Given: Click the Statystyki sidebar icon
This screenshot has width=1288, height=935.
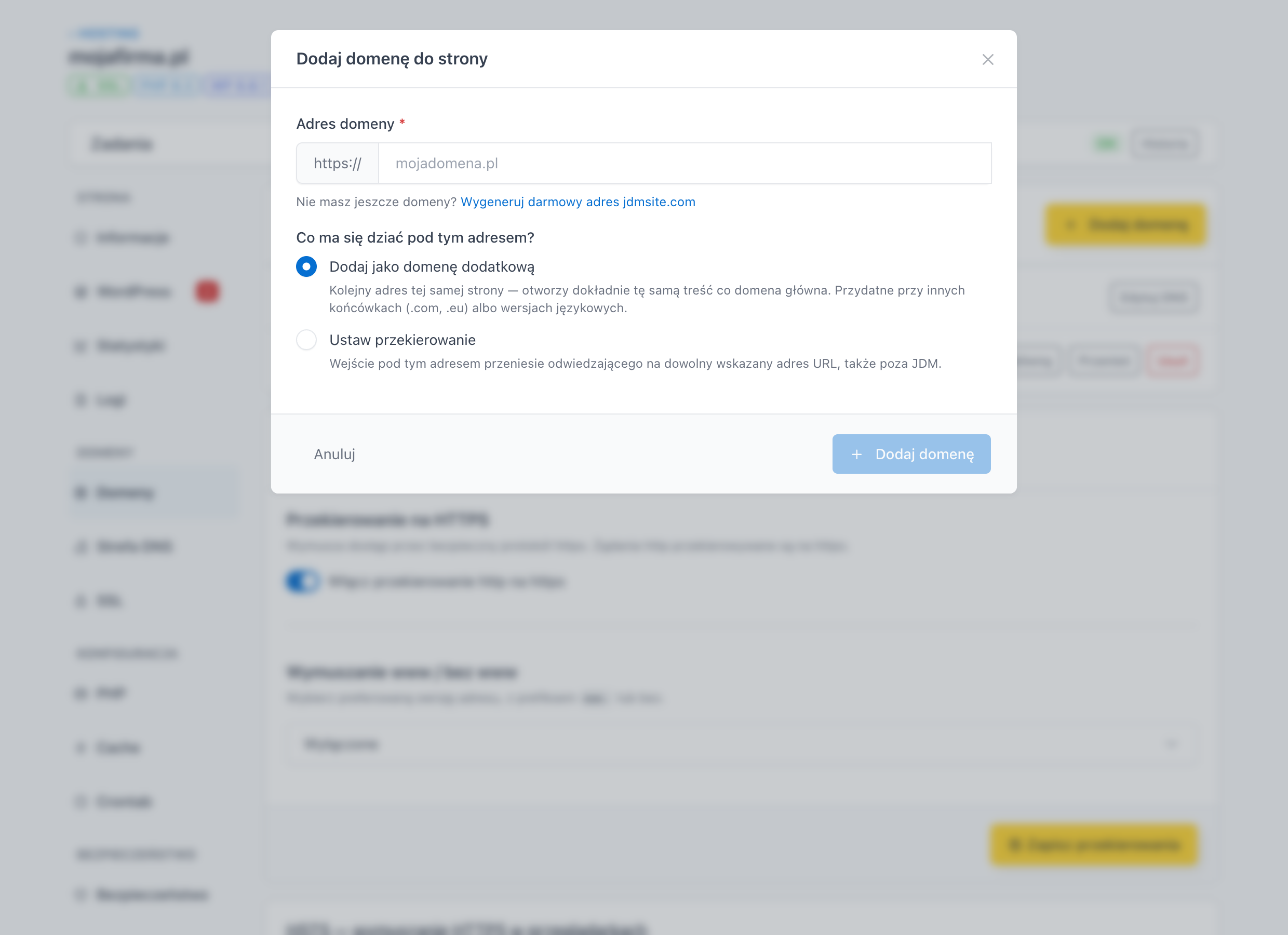Looking at the screenshot, I should [x=81, y=346].
